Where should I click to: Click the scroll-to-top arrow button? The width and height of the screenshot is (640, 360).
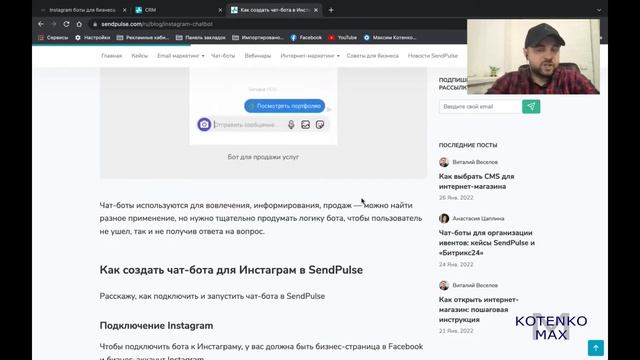click(596, 348)
